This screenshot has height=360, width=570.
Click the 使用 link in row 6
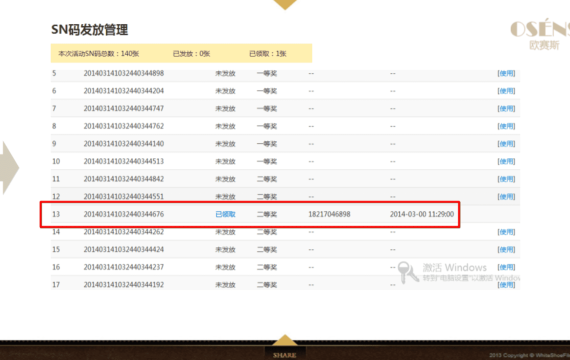(x=506, y=91)
